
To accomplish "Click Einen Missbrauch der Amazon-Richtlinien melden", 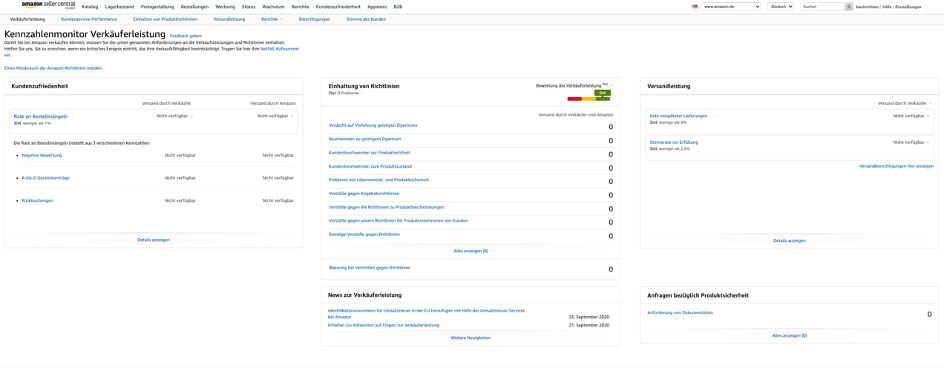I will (x=54, y=68).
